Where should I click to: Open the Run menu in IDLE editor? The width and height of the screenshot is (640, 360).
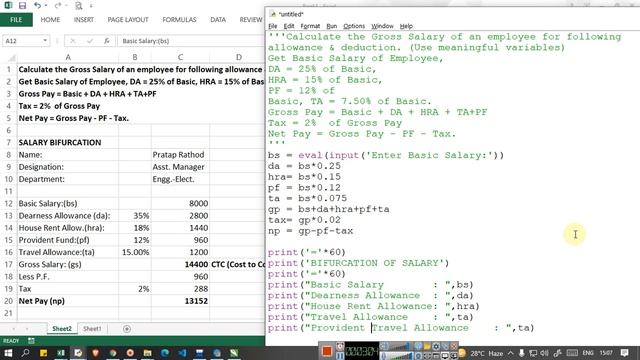[331, 26]
